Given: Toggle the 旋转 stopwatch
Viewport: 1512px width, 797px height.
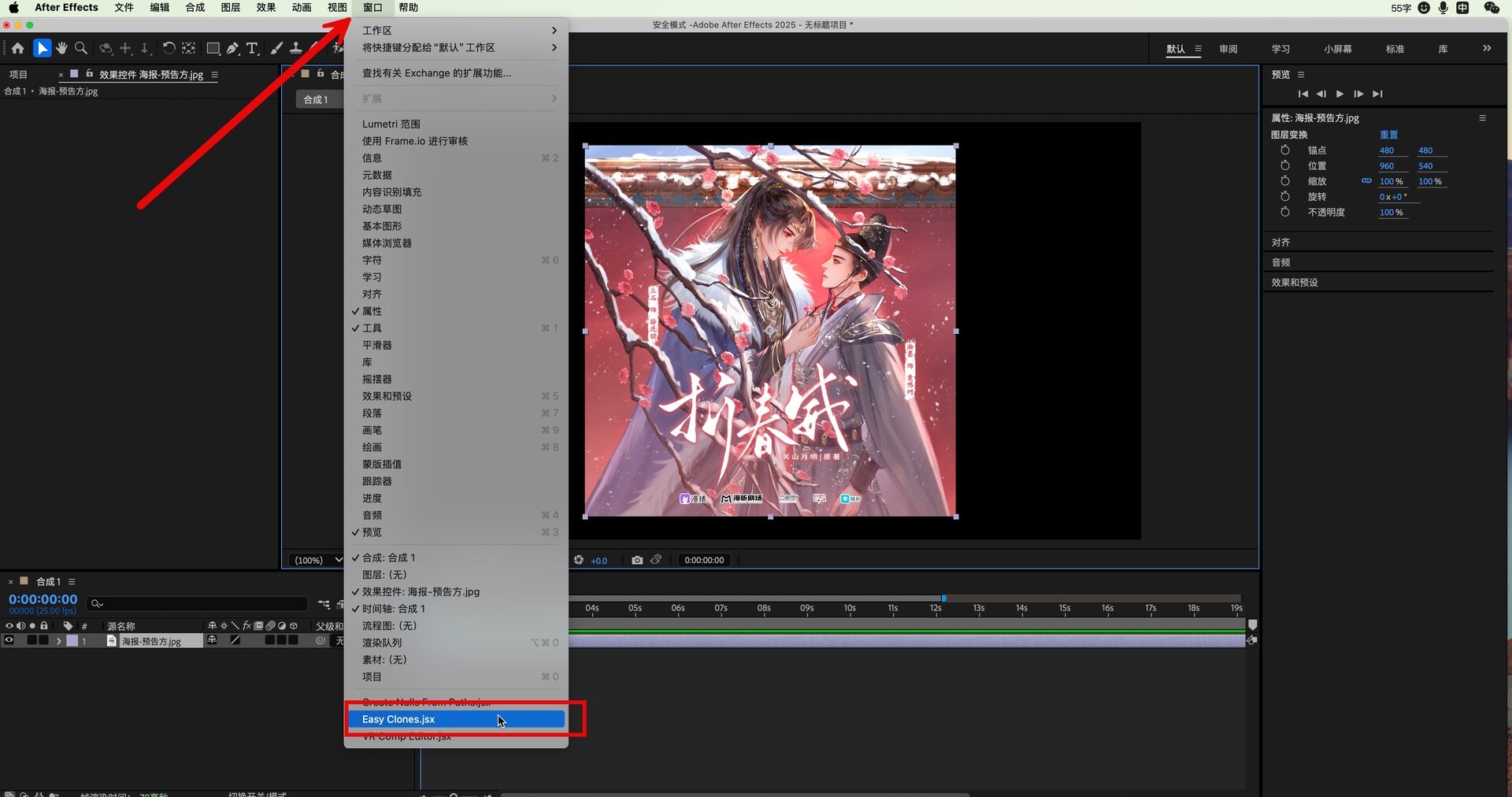Looking at the screenshot, I should pyautogui.click(x=1285, y=196).
